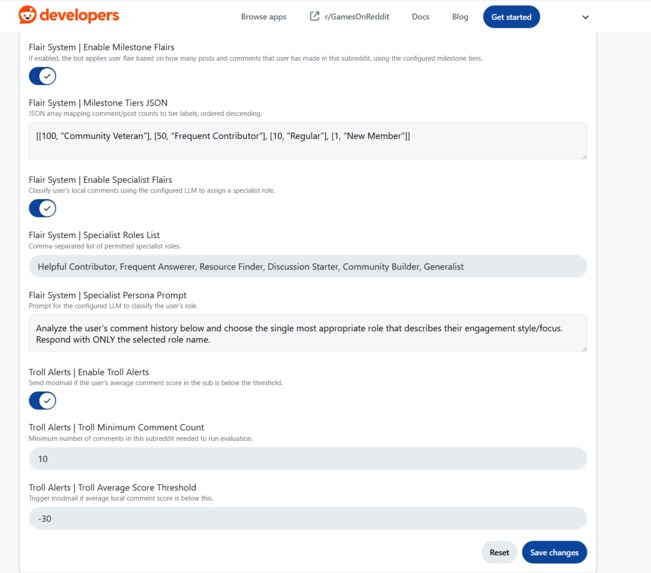Click the 'Troll Alerts | Enable Troll Alerts' heading
The image size is (651, 573).
coord(89,372)
